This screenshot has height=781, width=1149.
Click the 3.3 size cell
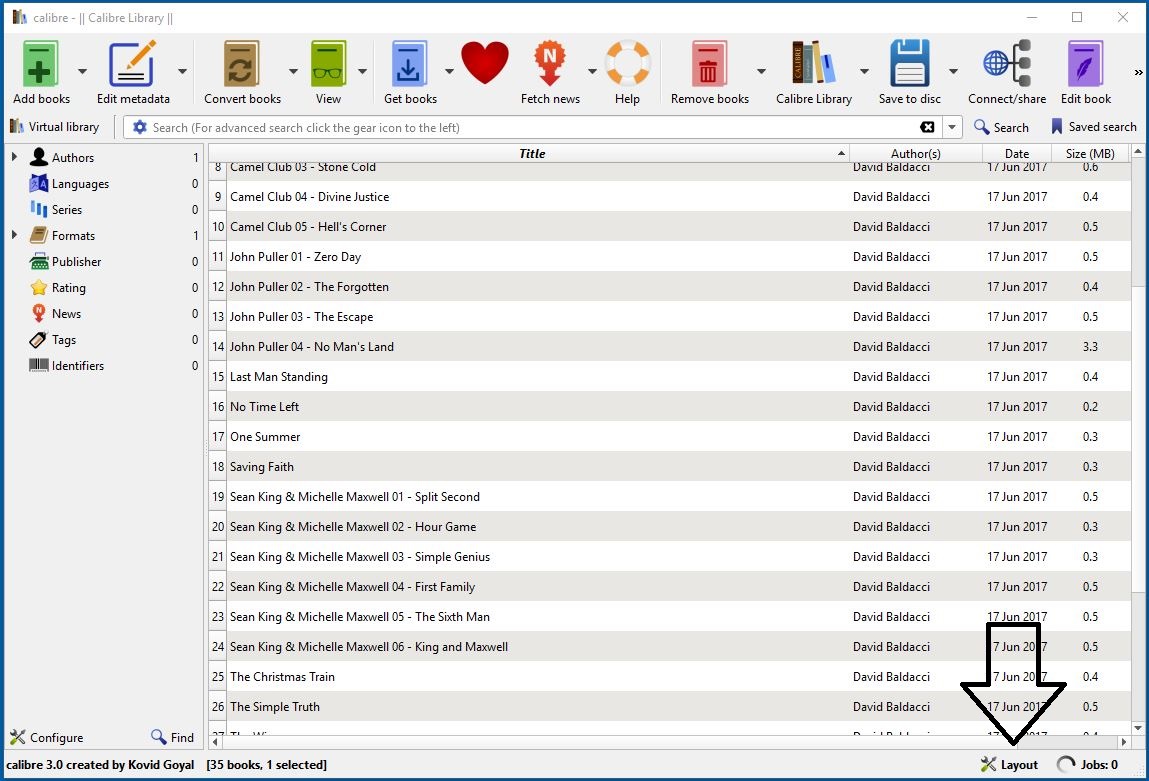coord(1090,347)
